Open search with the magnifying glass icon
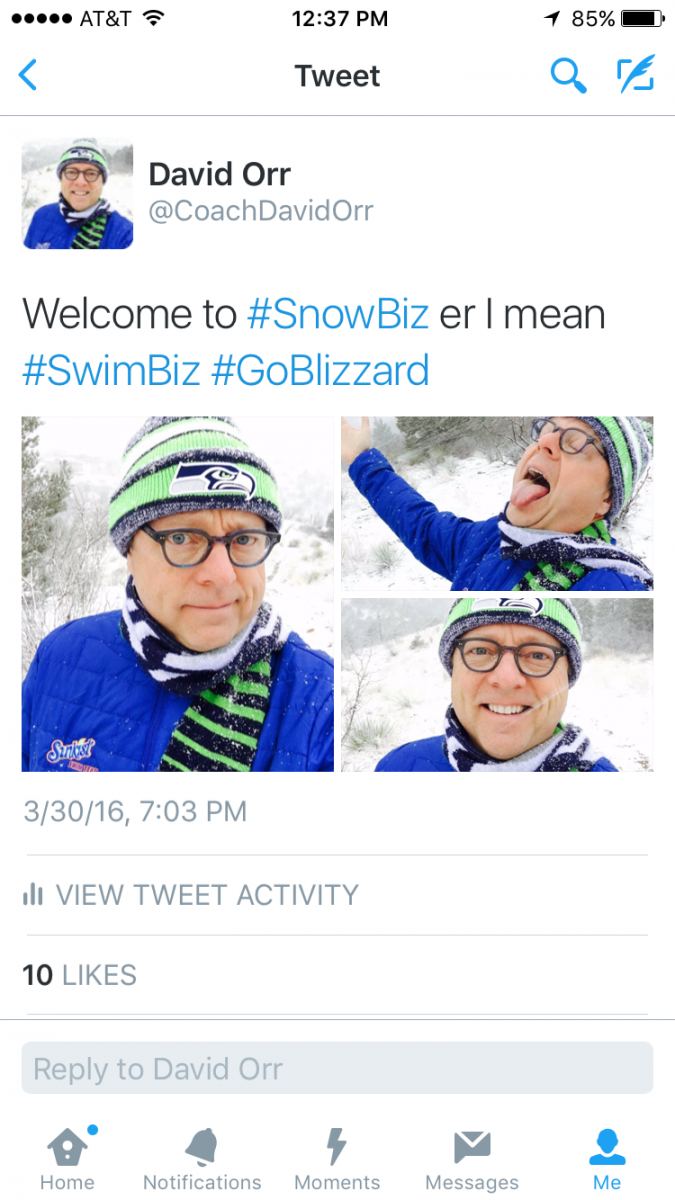675x1200 pixels. pyautogui.click(x=568, y=75)
